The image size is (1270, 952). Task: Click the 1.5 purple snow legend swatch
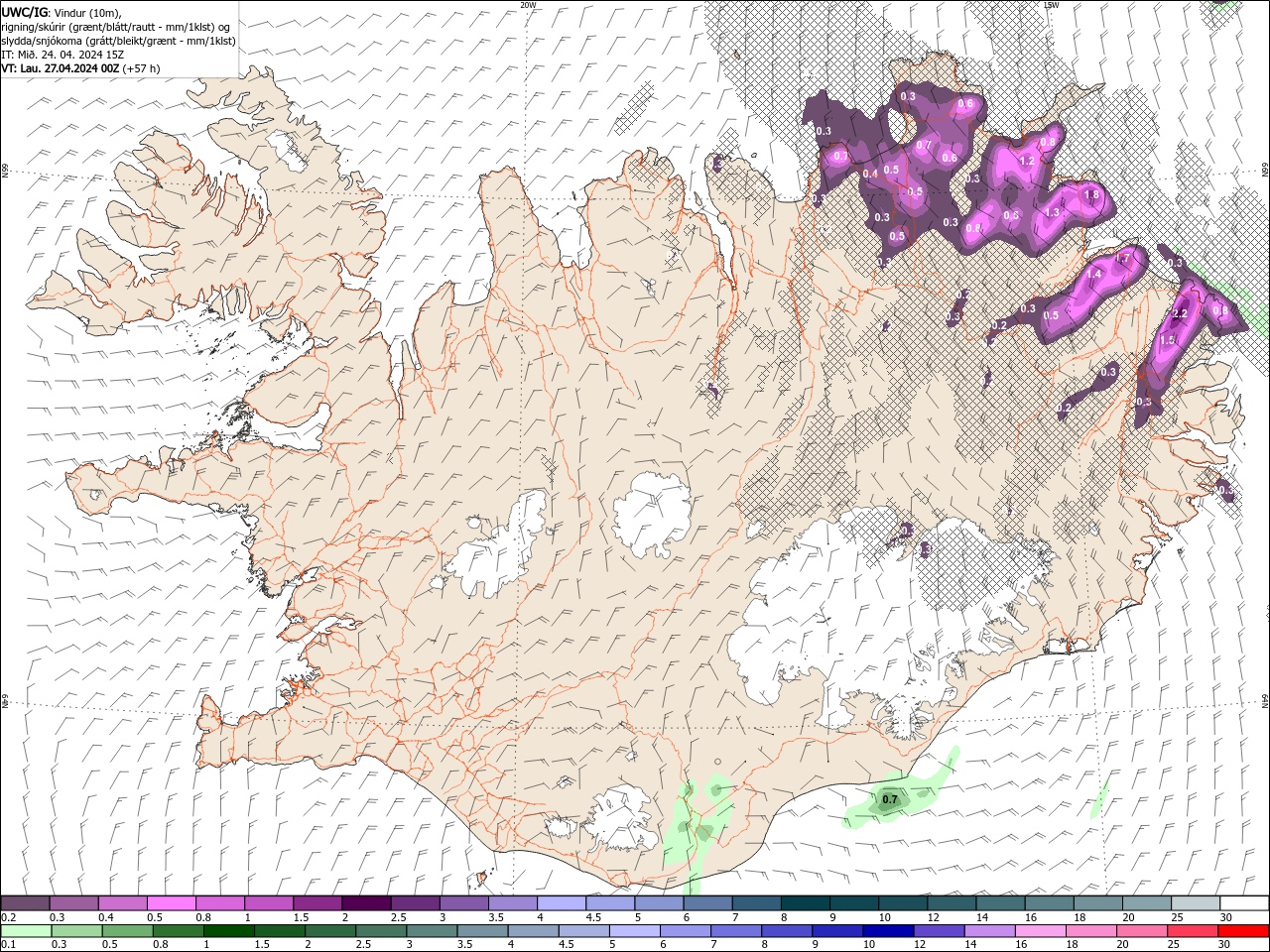pos(317,903)
